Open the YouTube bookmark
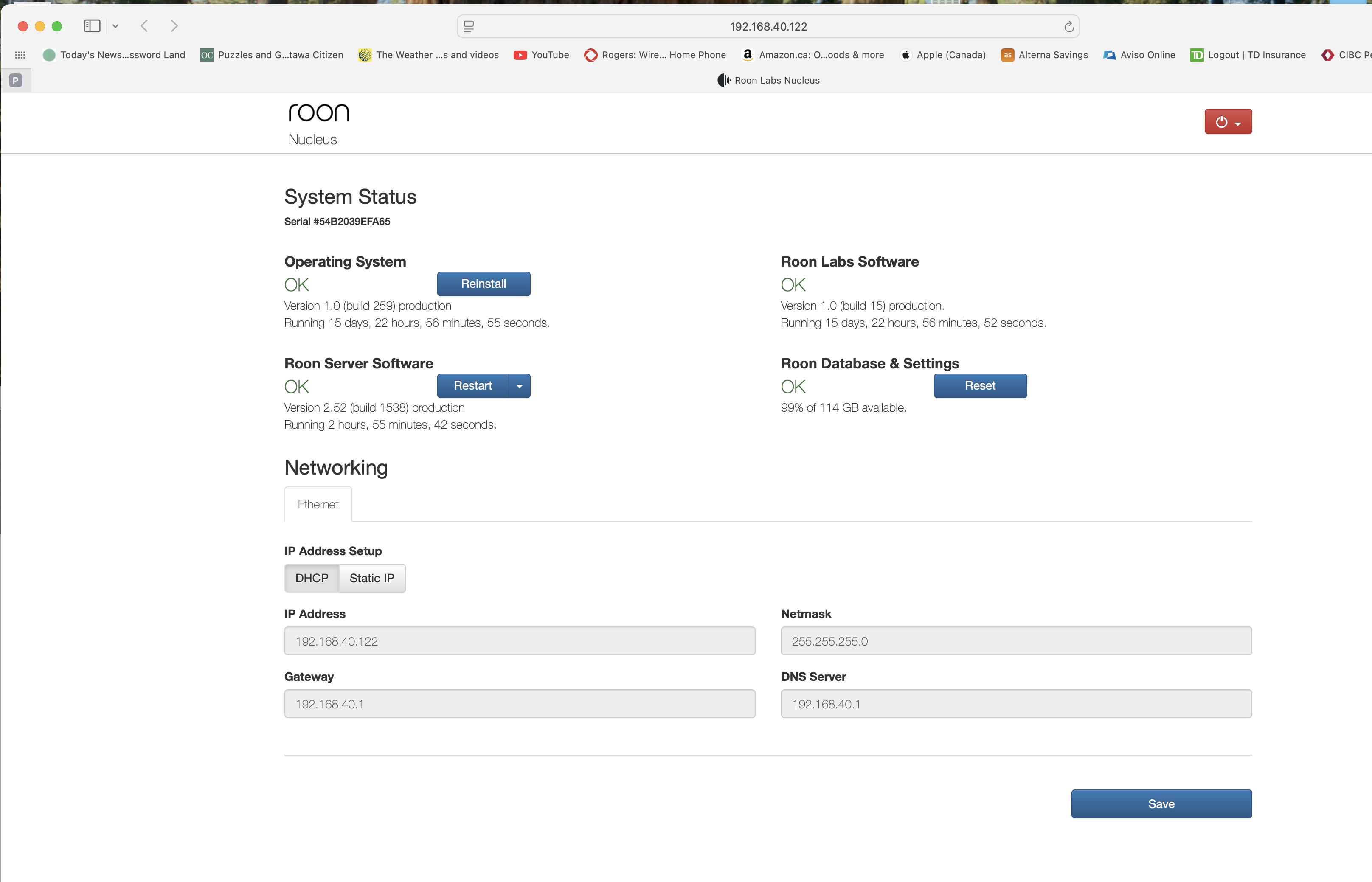This screenshot has height=882, width=1372. pyautogui.click(x=541, y=55)
